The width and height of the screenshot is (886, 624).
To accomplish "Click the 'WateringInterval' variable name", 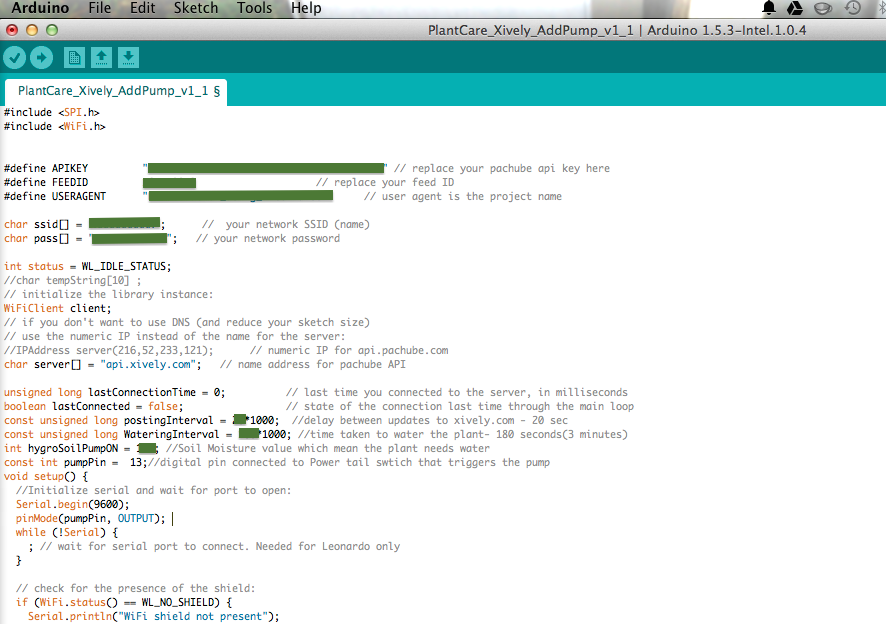I will (171, 435).
